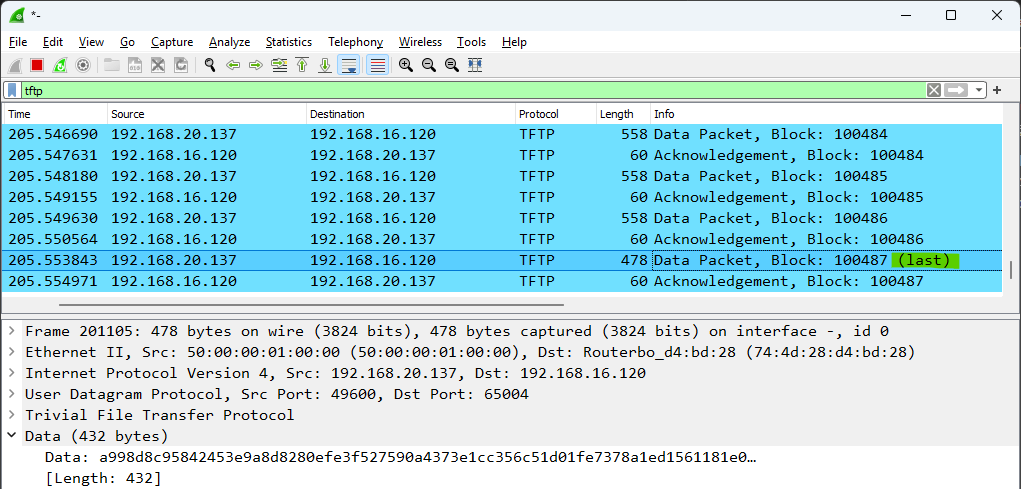Click the tftp display filter field

[x=472, y=91]
